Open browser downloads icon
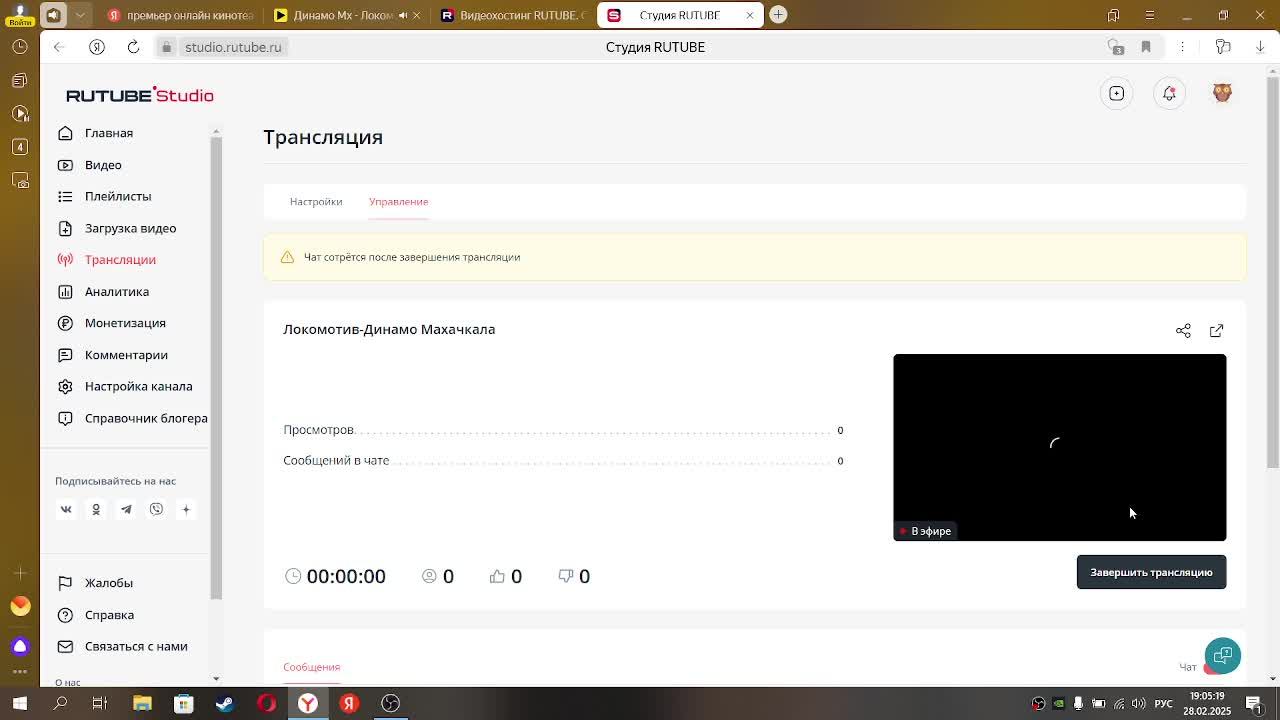Viewport: 1280px width, 720px height. [1260, 47]
